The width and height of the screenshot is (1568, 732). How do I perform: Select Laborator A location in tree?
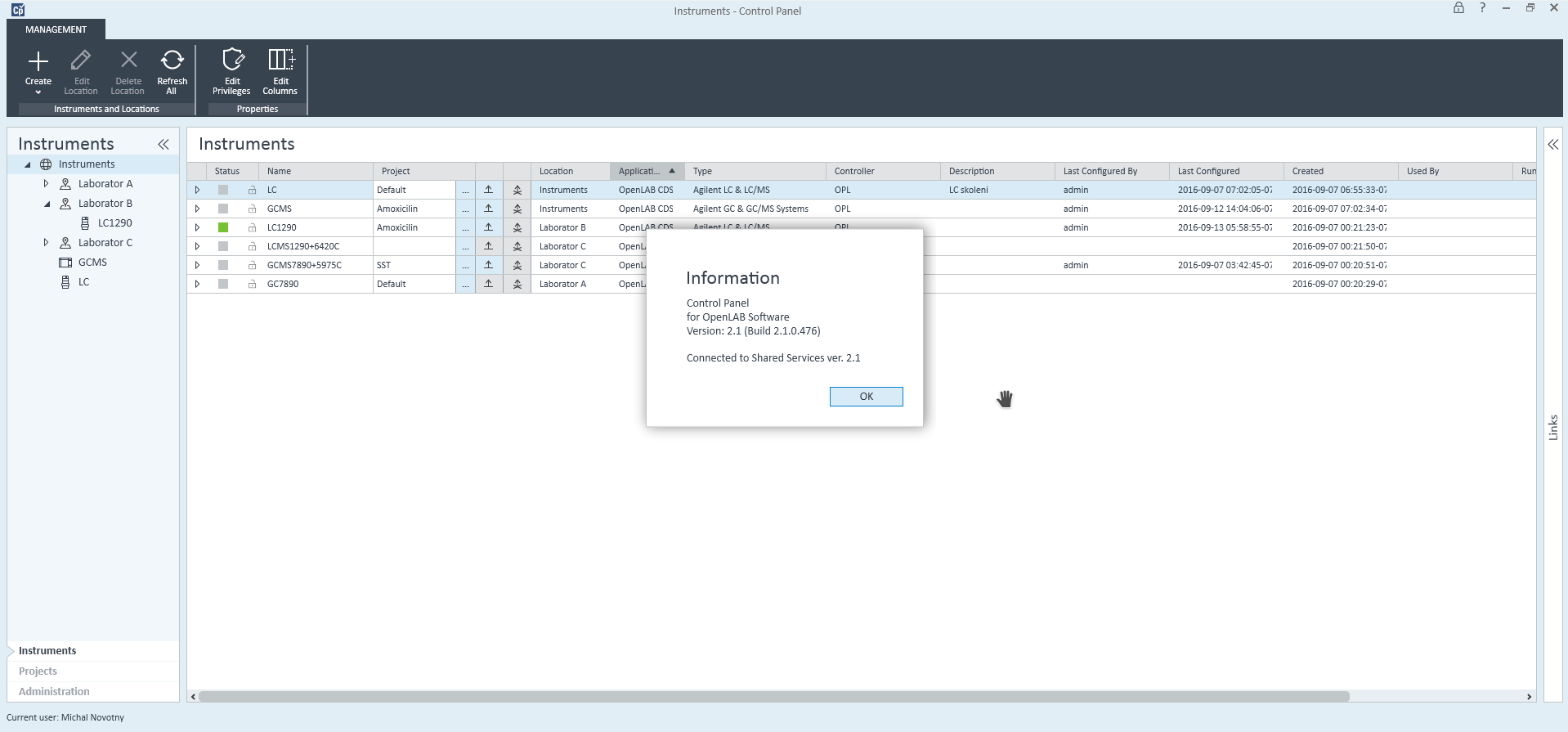click(x=105, y=184)
